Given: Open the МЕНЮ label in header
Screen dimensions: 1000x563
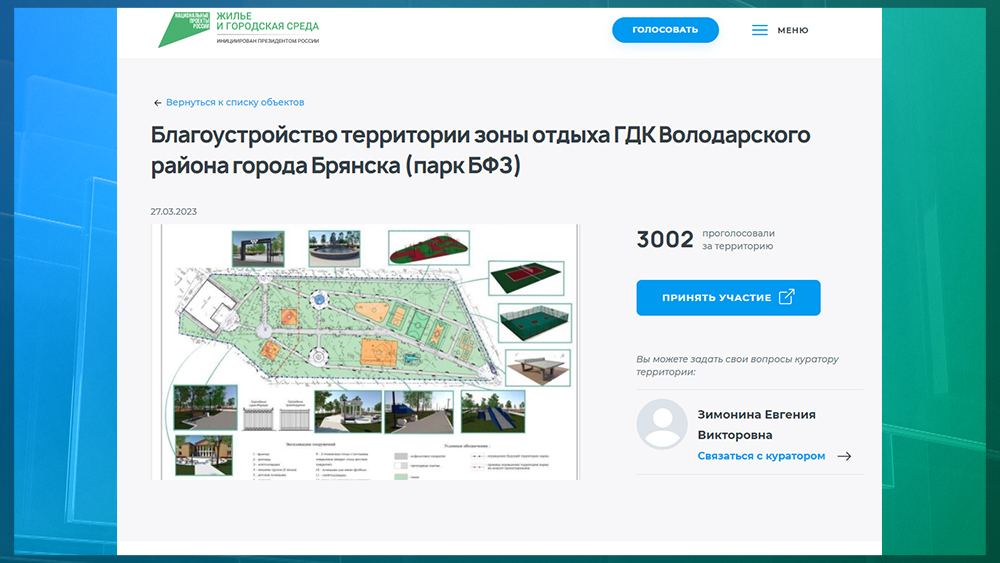Looking at the screenshot, I should point(792,30).
